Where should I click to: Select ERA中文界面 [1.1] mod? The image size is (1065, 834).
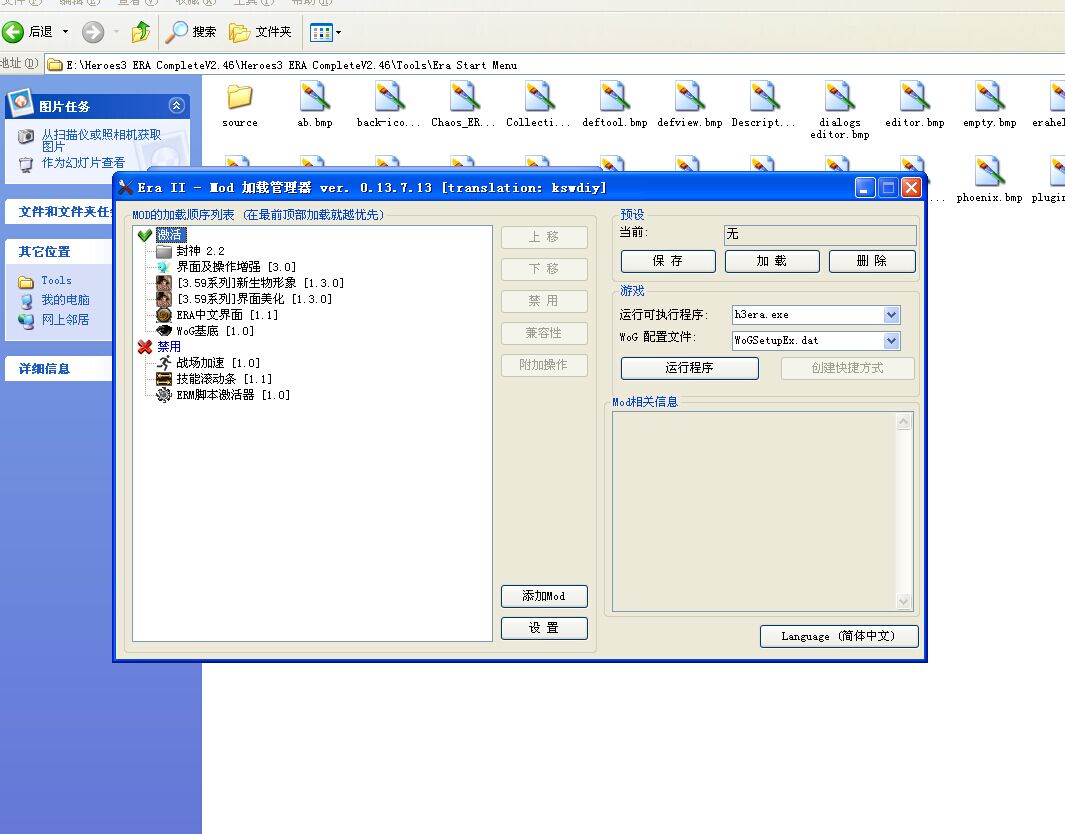tap(228, 315)
